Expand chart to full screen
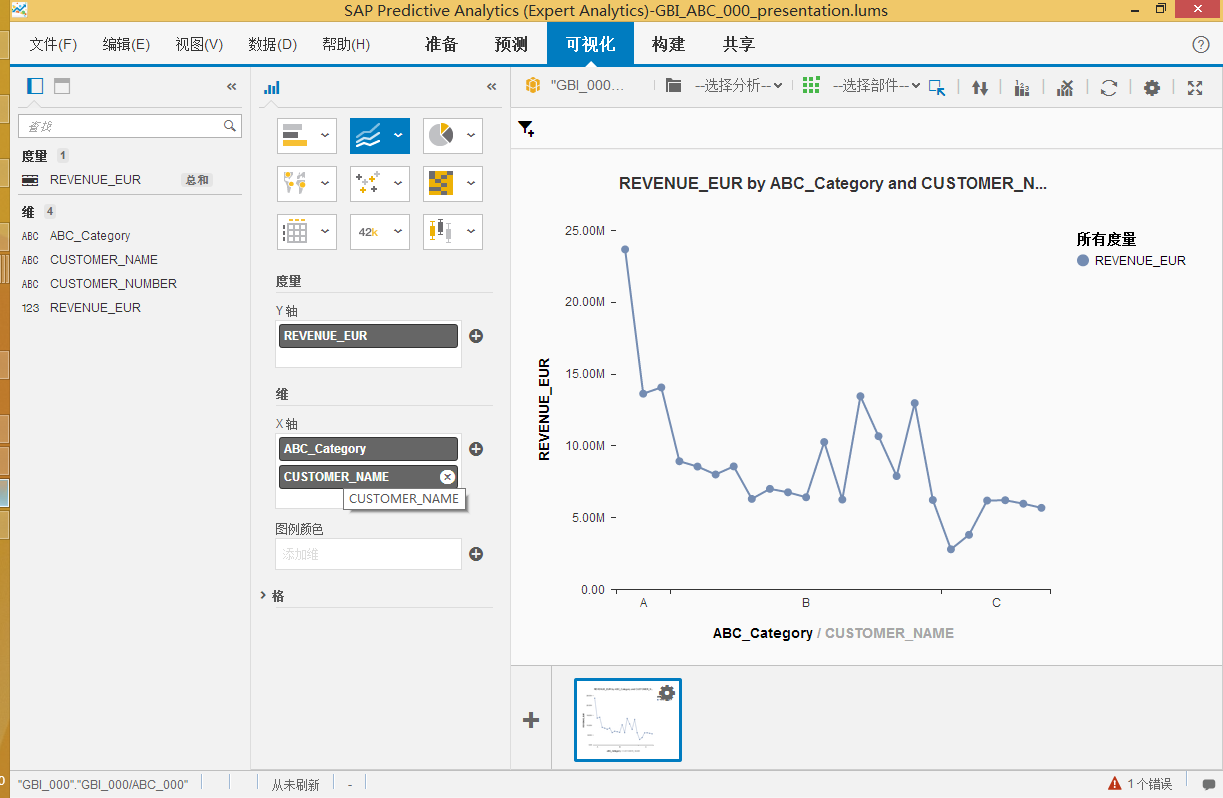 1195,87
